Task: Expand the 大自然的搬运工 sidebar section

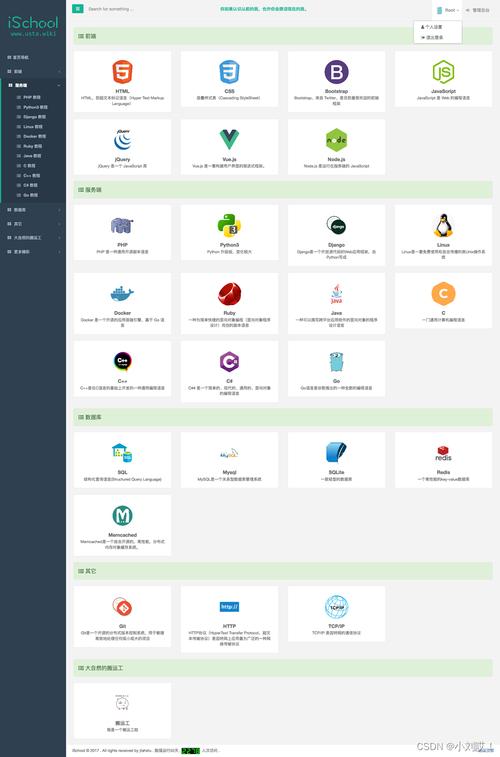Action: click(x=33, y=238)
